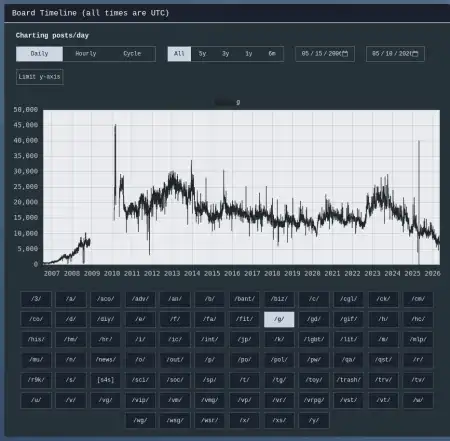Select the /3/ board button
This screenshot has height=441, width=450.
[x=36, y=299]
